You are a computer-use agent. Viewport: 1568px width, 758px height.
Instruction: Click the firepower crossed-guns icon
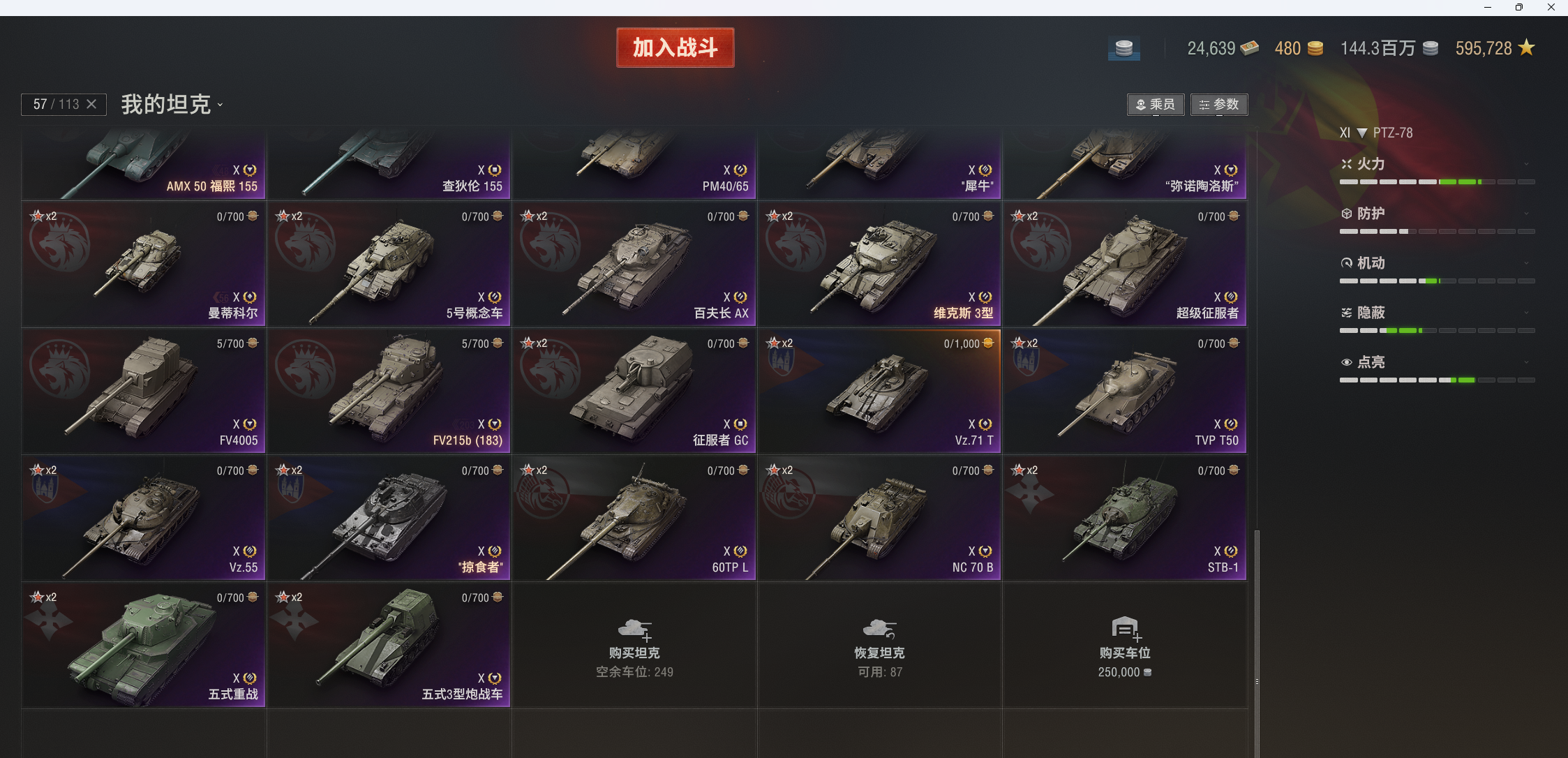click(x=1347, y=164)
